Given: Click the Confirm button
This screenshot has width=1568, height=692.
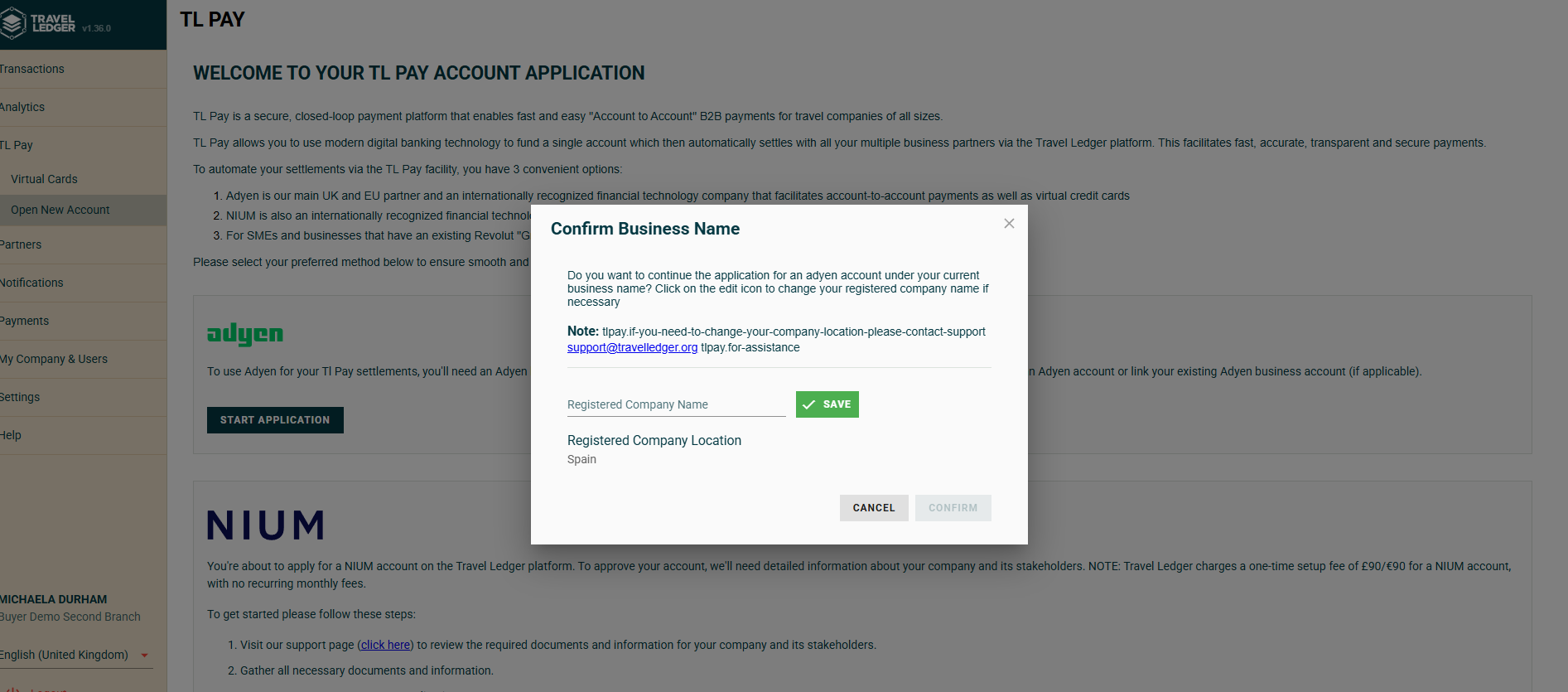Looking at the screenshot, I should click(953, 508).
